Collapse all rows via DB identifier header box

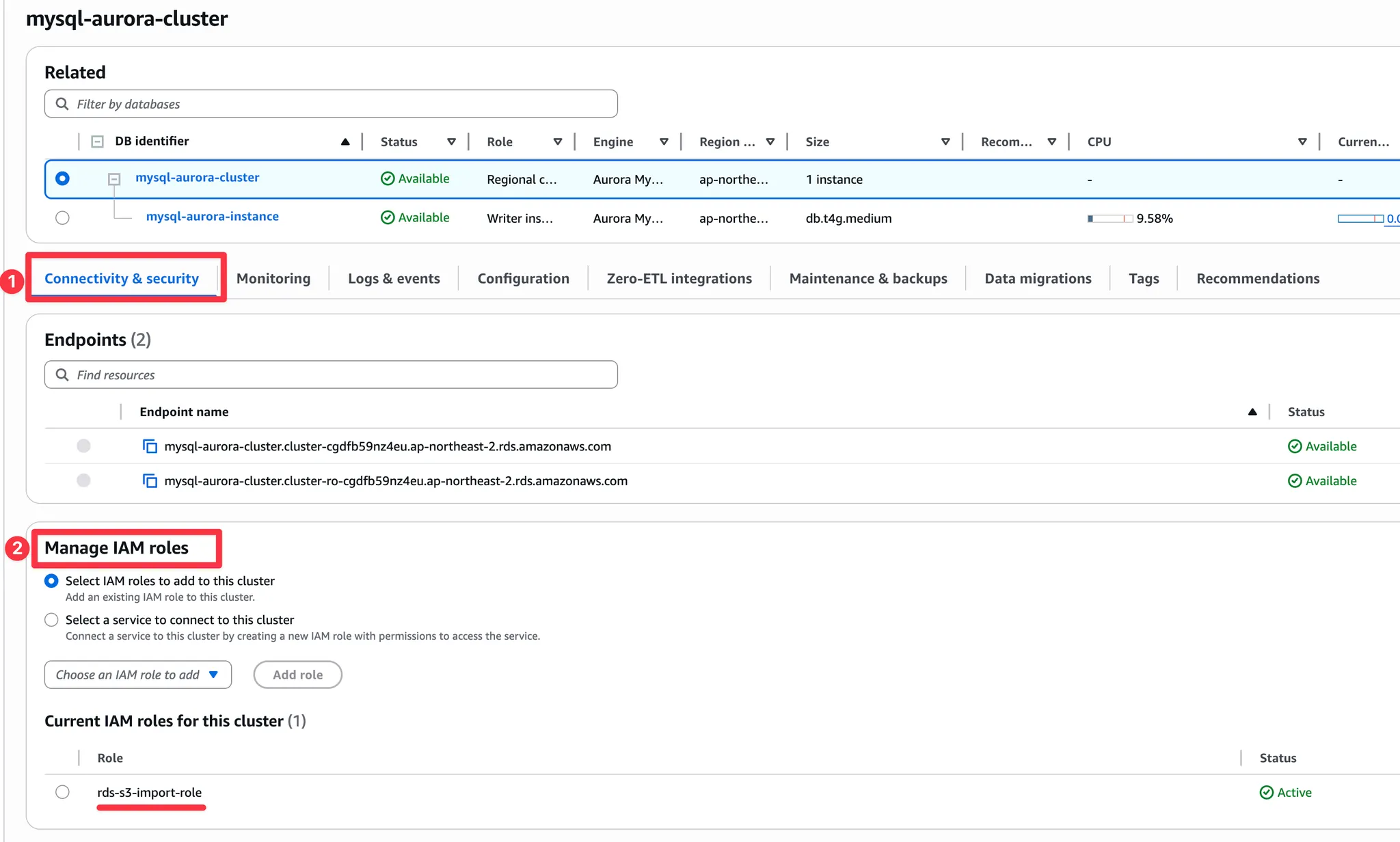point(98,141)
